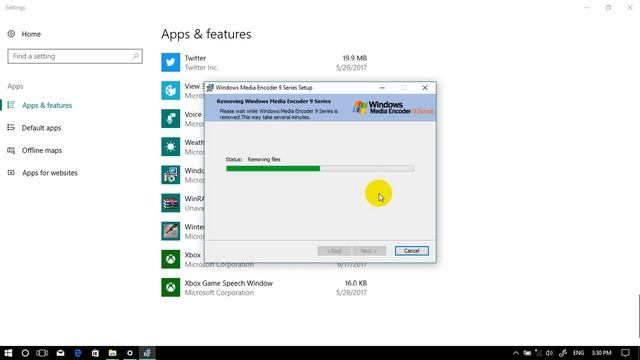Open the Mail app on taskbar
The height and width of the screenshot is (360, 640).
60,353
